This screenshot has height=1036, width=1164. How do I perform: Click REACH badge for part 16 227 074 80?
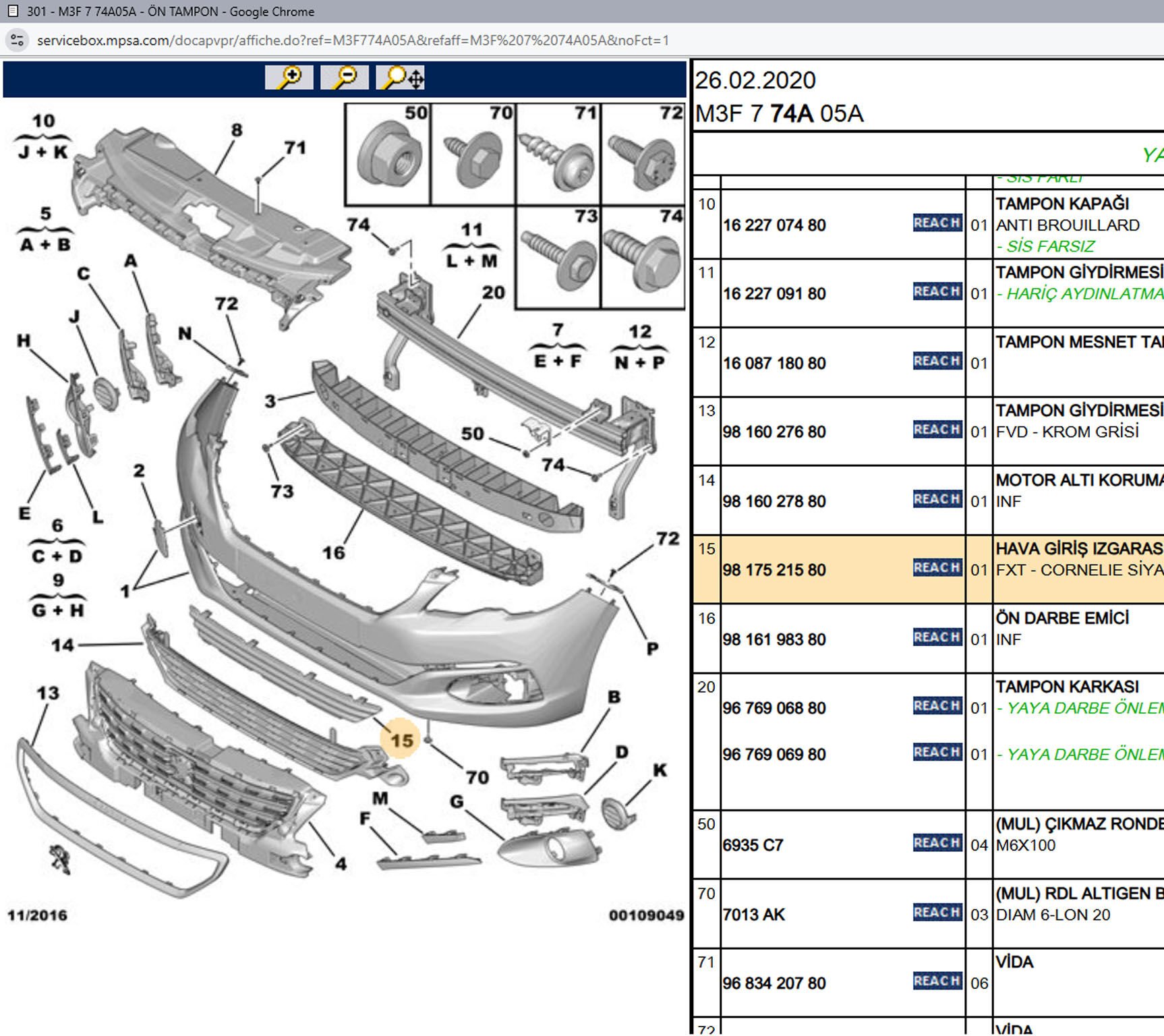pos(937,223)
